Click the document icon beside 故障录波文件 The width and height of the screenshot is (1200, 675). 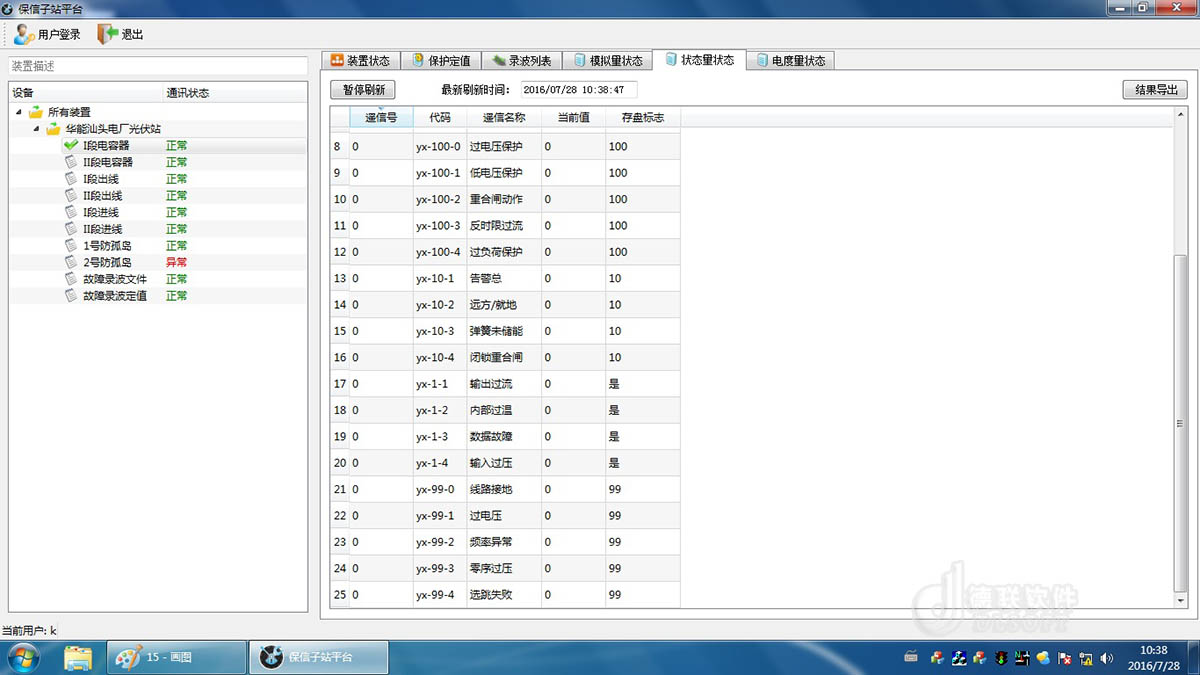70,279
